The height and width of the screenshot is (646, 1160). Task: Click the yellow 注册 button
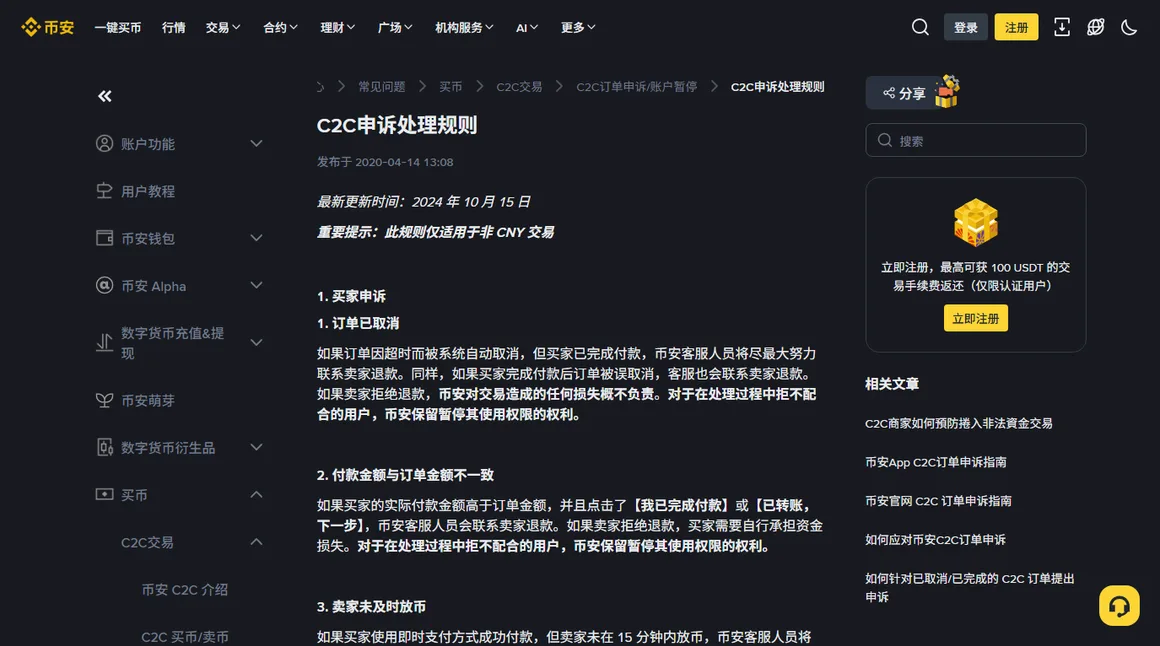point(1016,27)
